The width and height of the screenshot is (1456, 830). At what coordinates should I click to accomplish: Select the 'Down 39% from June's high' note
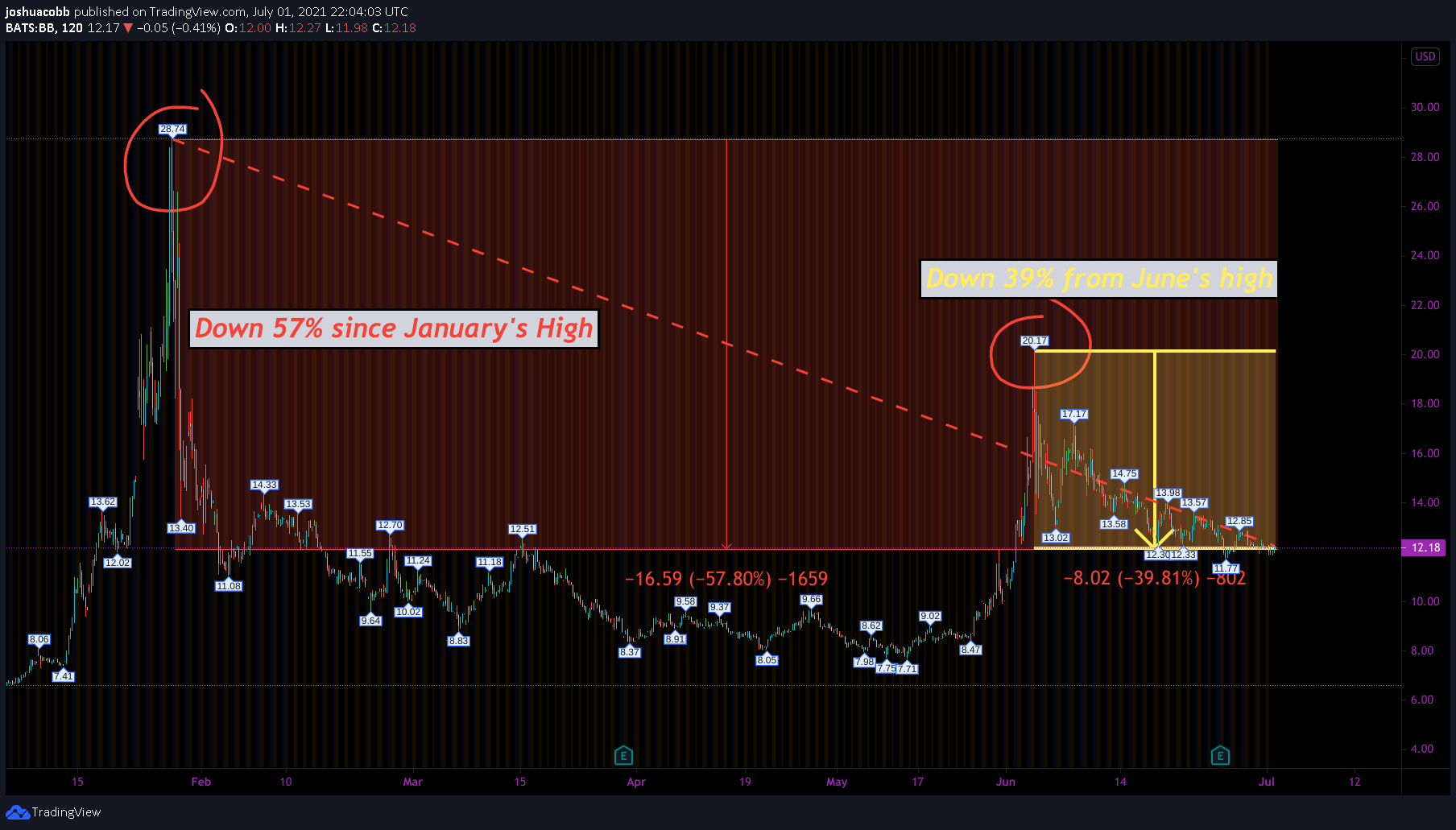pyautogui.click(x=1098, y=279)
